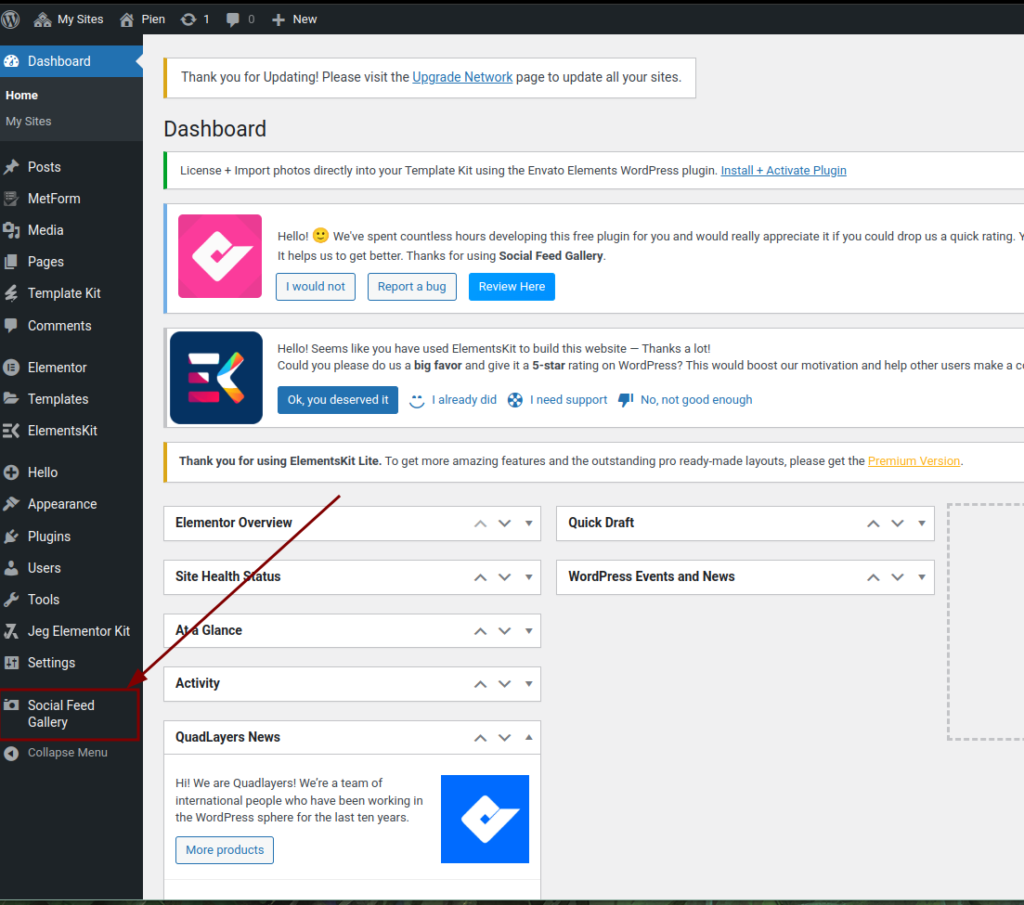Open the Upgrade Network link
This screenshot has width=1024, height=905.
(462, 77)
